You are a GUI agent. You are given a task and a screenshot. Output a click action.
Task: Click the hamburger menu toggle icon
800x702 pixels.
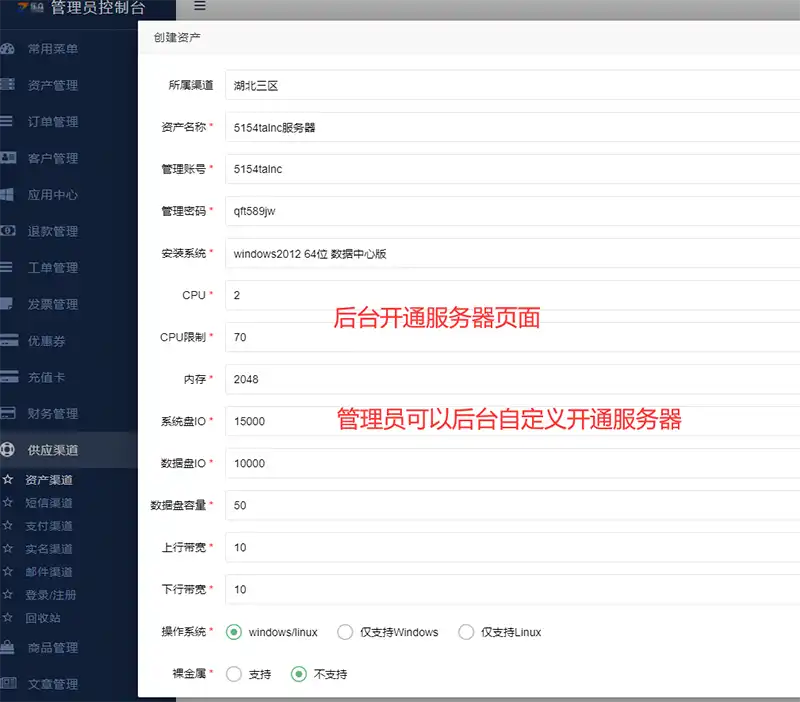point(200,6)
